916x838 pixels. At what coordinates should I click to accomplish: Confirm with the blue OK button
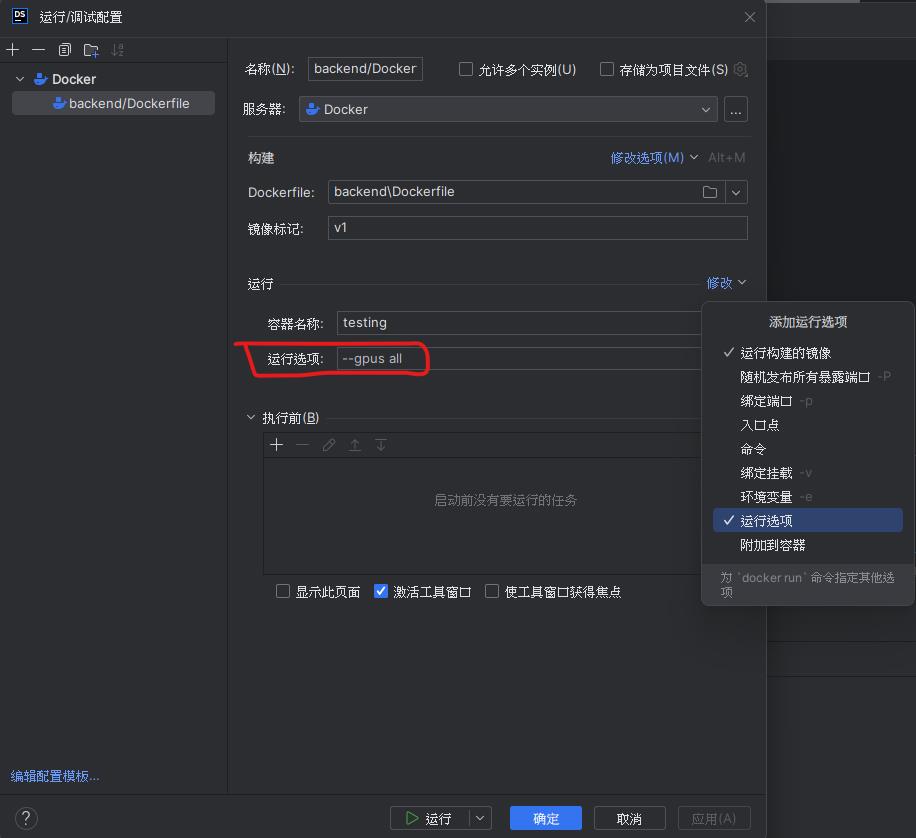546,818
